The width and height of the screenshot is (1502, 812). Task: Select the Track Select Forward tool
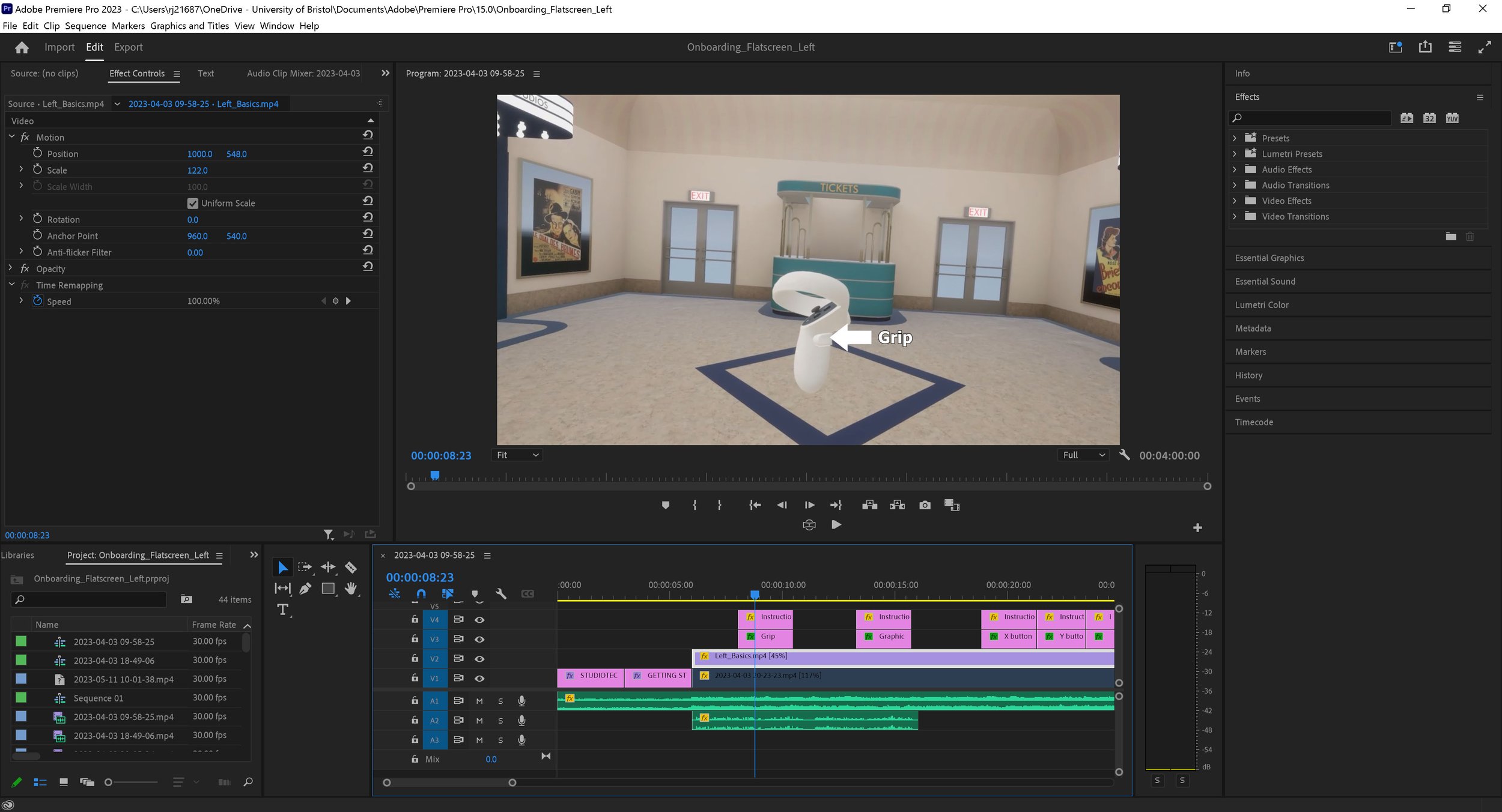[305, 567]
